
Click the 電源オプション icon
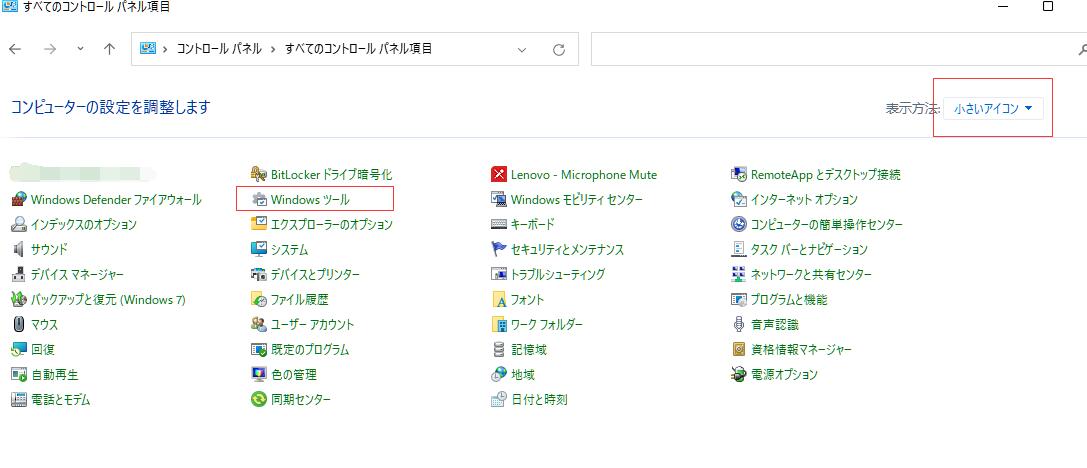739,374
